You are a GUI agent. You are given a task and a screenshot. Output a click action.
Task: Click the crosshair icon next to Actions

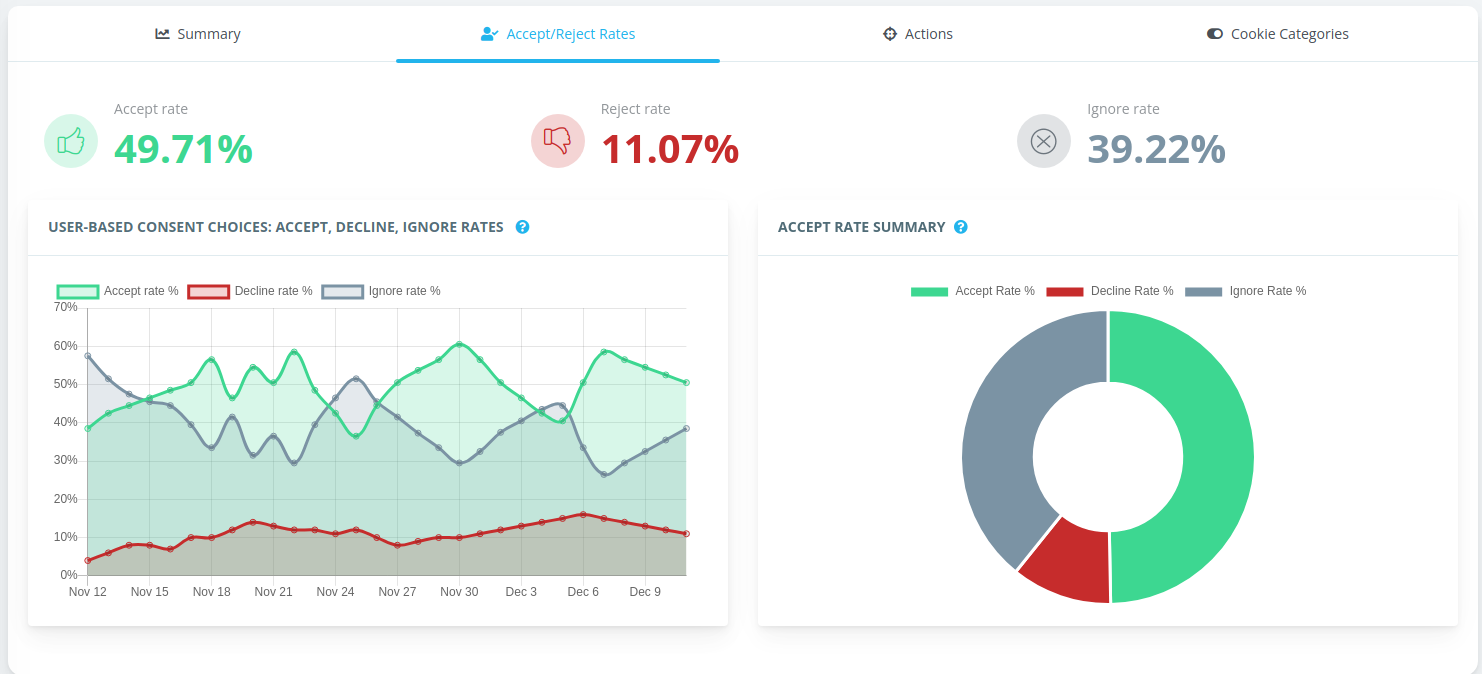890,33
